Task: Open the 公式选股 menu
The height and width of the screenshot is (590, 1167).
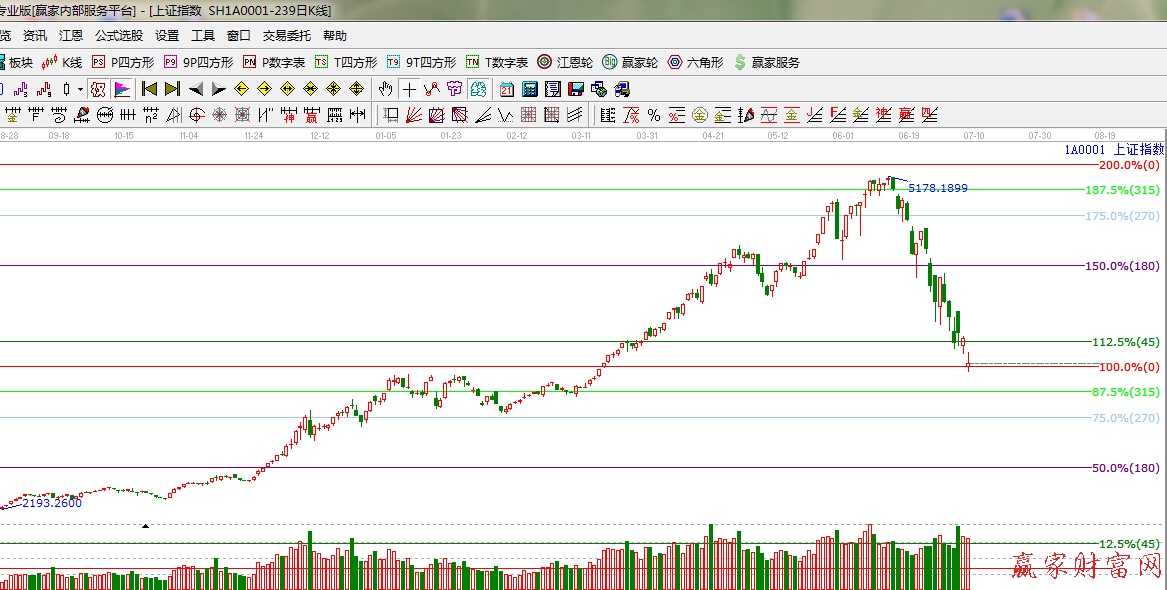Action: 119,35
